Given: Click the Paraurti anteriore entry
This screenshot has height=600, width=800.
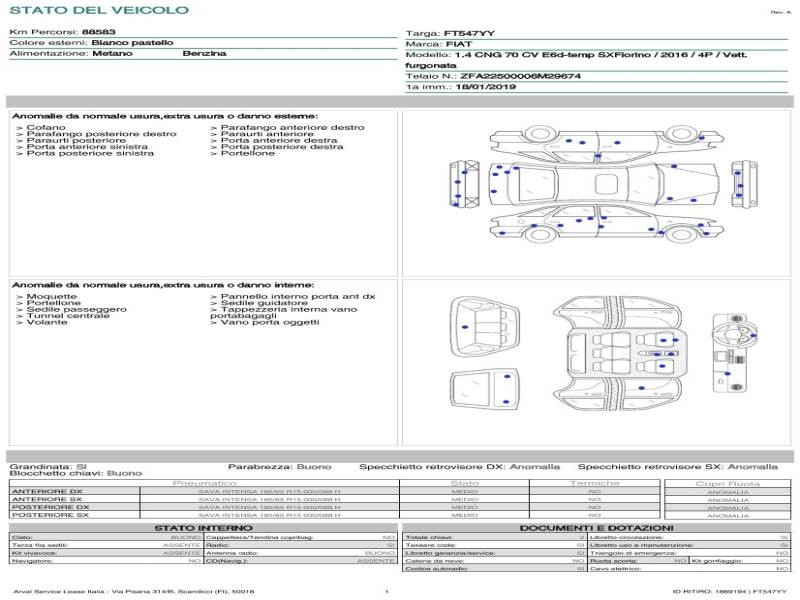Looking at the screenshot, I should 262,134.
